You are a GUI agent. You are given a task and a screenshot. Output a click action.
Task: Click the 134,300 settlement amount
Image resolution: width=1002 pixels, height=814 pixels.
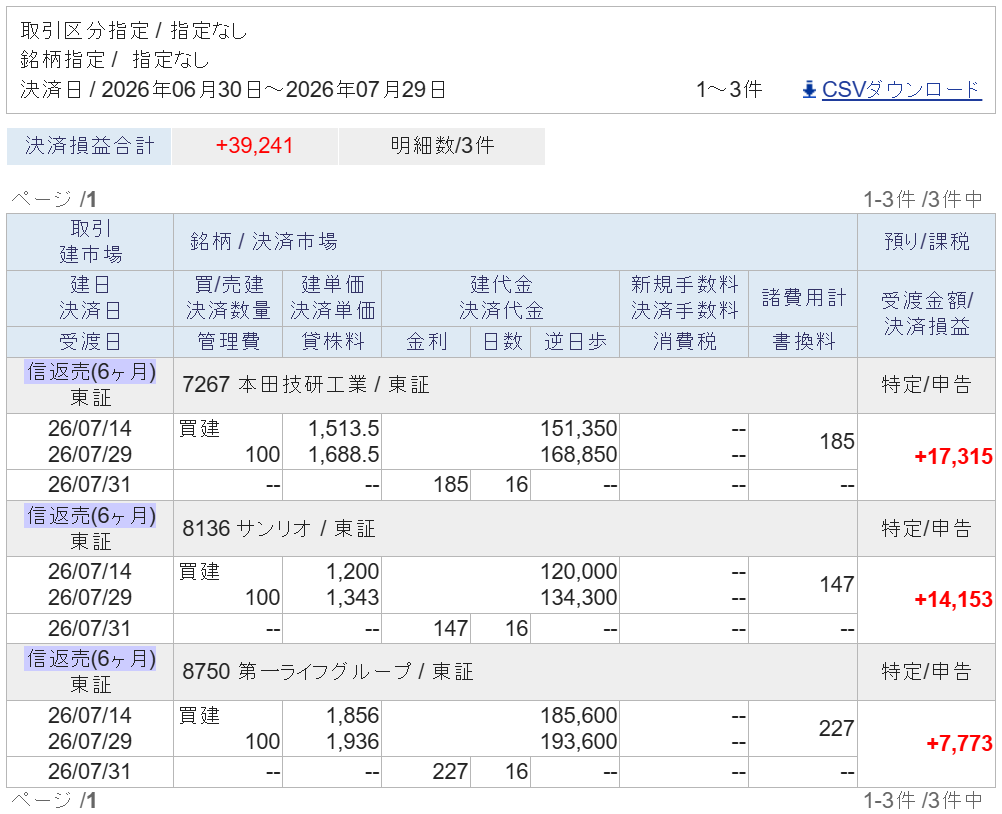point(579,597)
